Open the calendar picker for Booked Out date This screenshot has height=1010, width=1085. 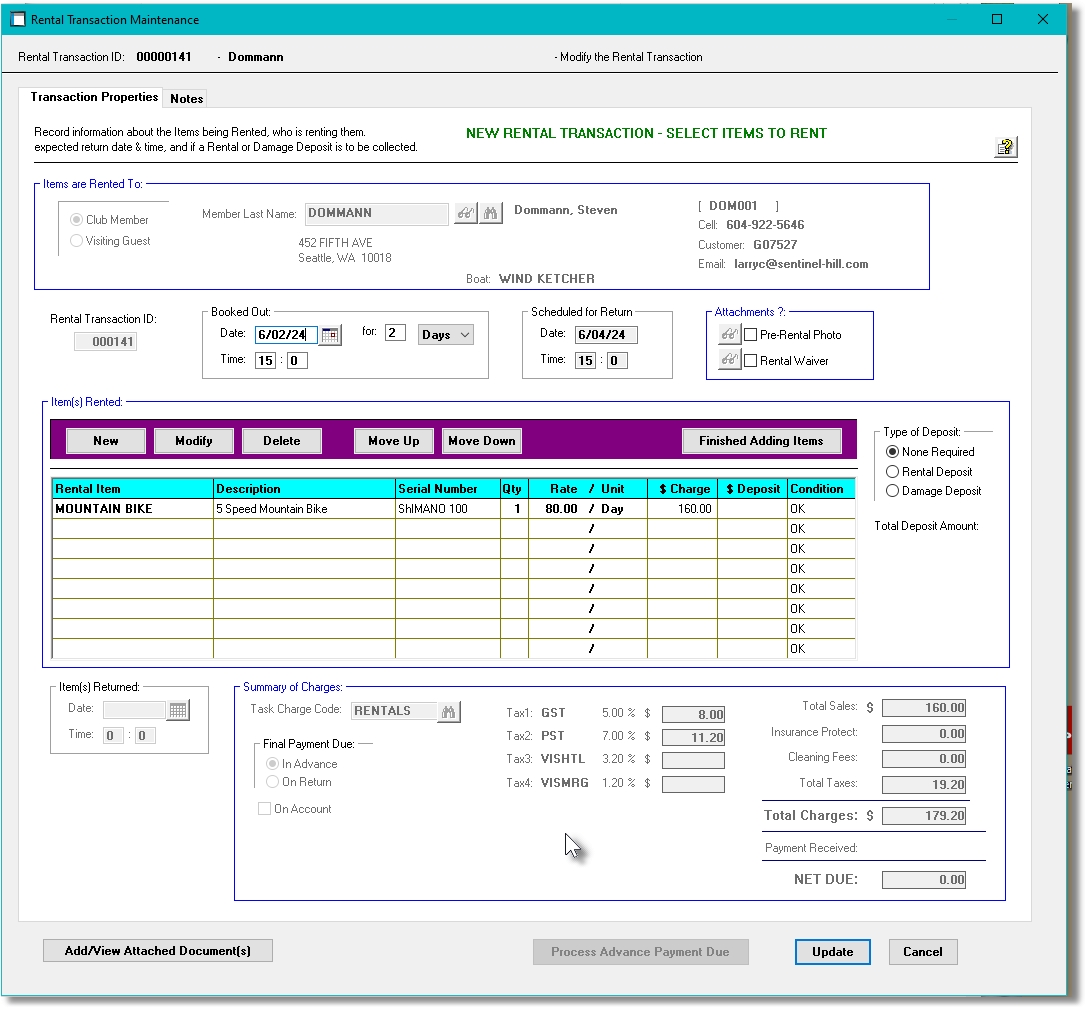click(331, 334)
